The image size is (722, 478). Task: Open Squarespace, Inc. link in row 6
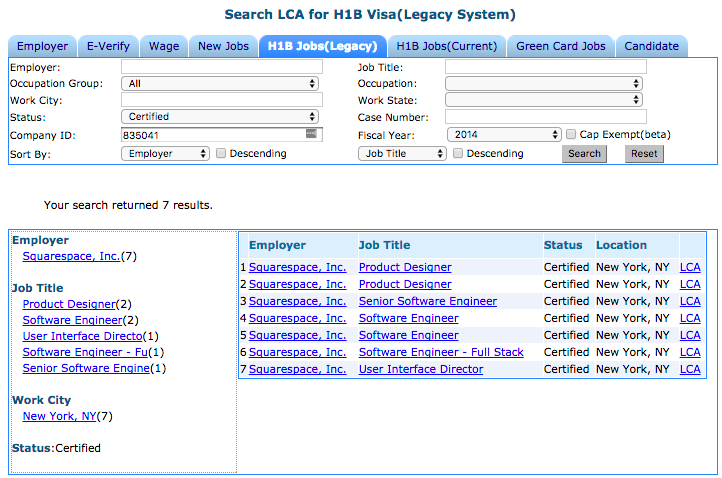pyautogui.click(x=297, y=352)
